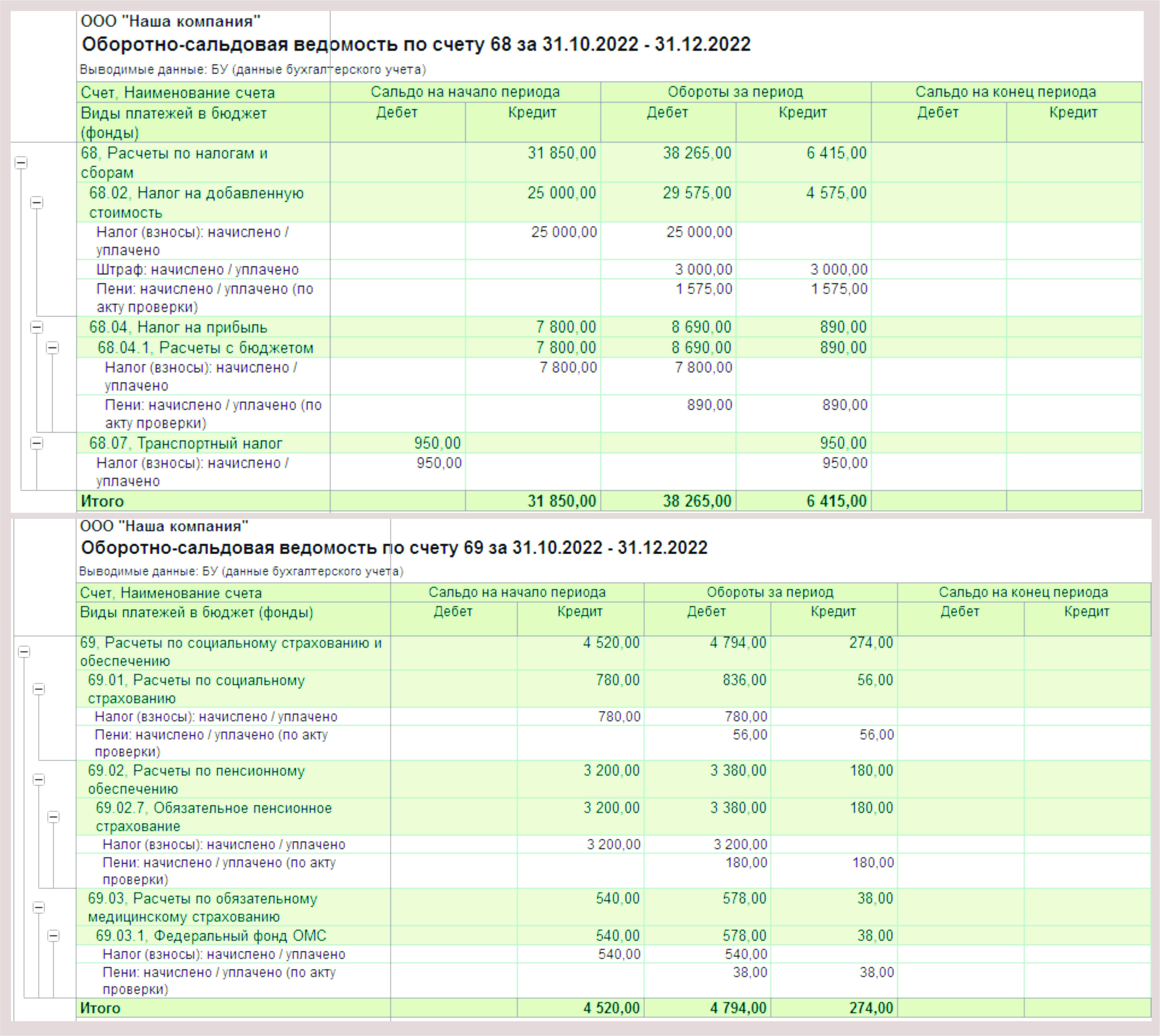Click the account 69 report title
This screenshot has width=1160, height=1036.
point(394,548)
